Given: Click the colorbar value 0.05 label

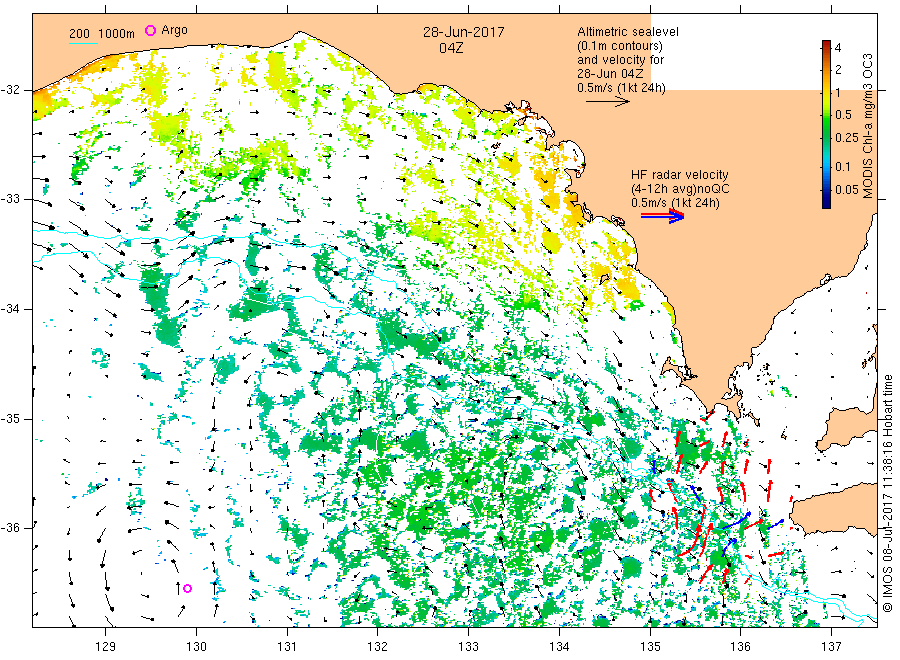Looking at the screenshot, I should tap(847, 190).
